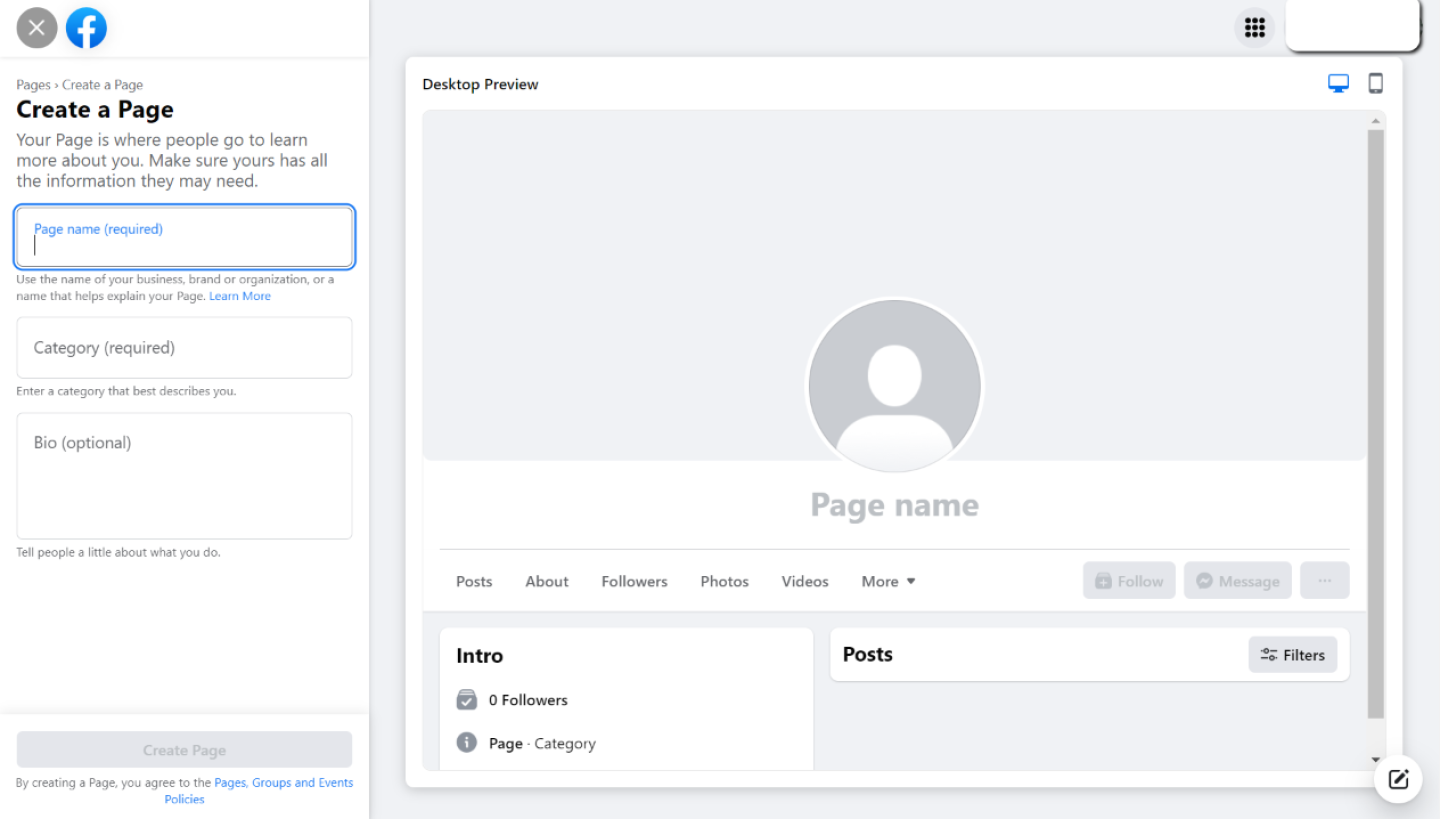Click the info icon beside Page Category
This screenshot has height=819, width=1440.
[467, 743]
